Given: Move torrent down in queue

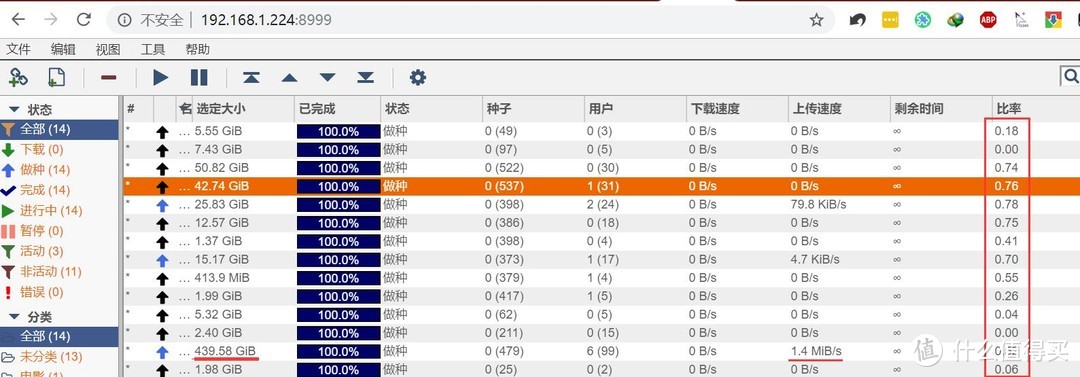Looking at the screenshot, I should click(x=327, y=78).
